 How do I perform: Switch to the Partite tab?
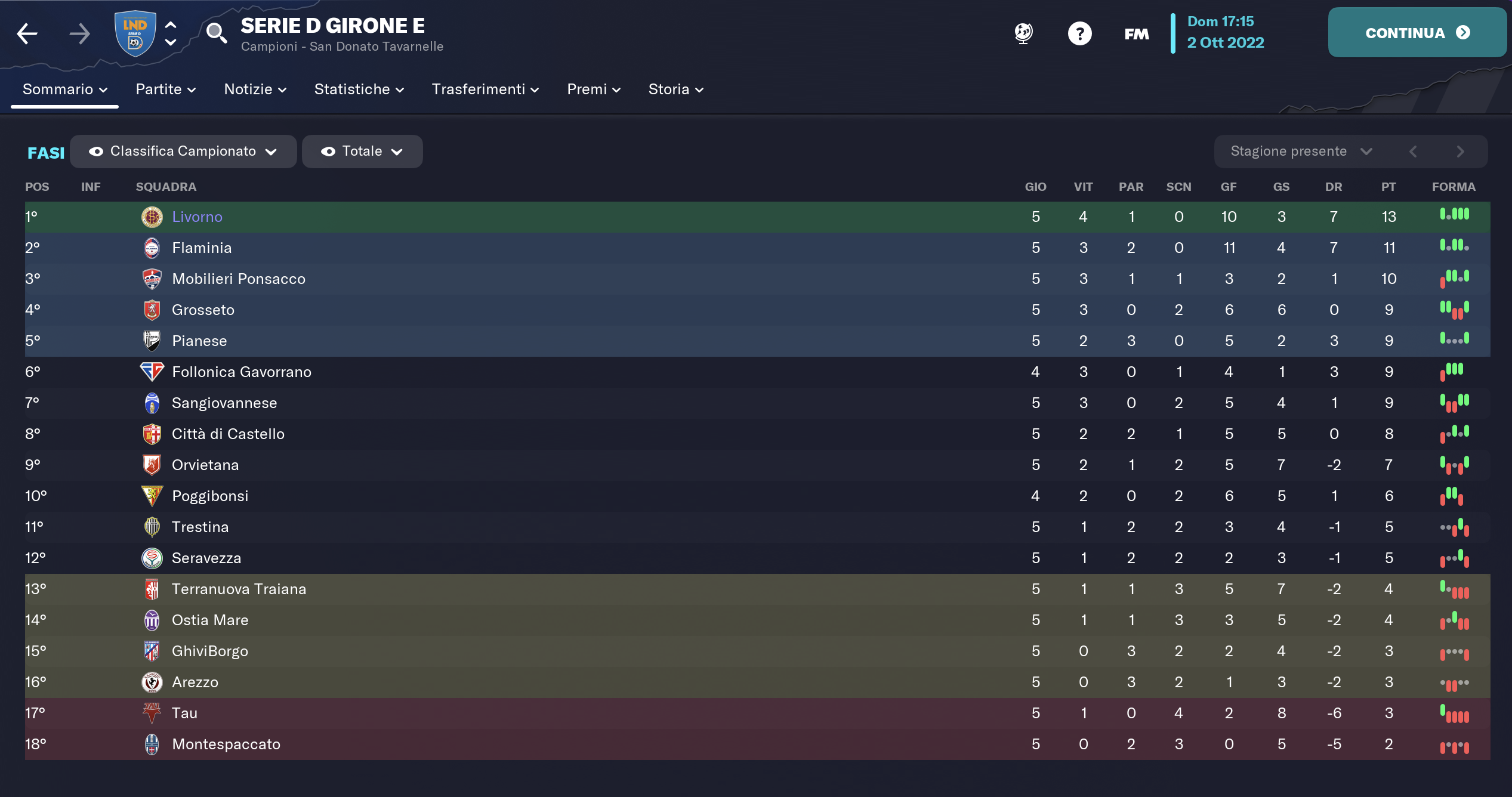coord(165,89)
